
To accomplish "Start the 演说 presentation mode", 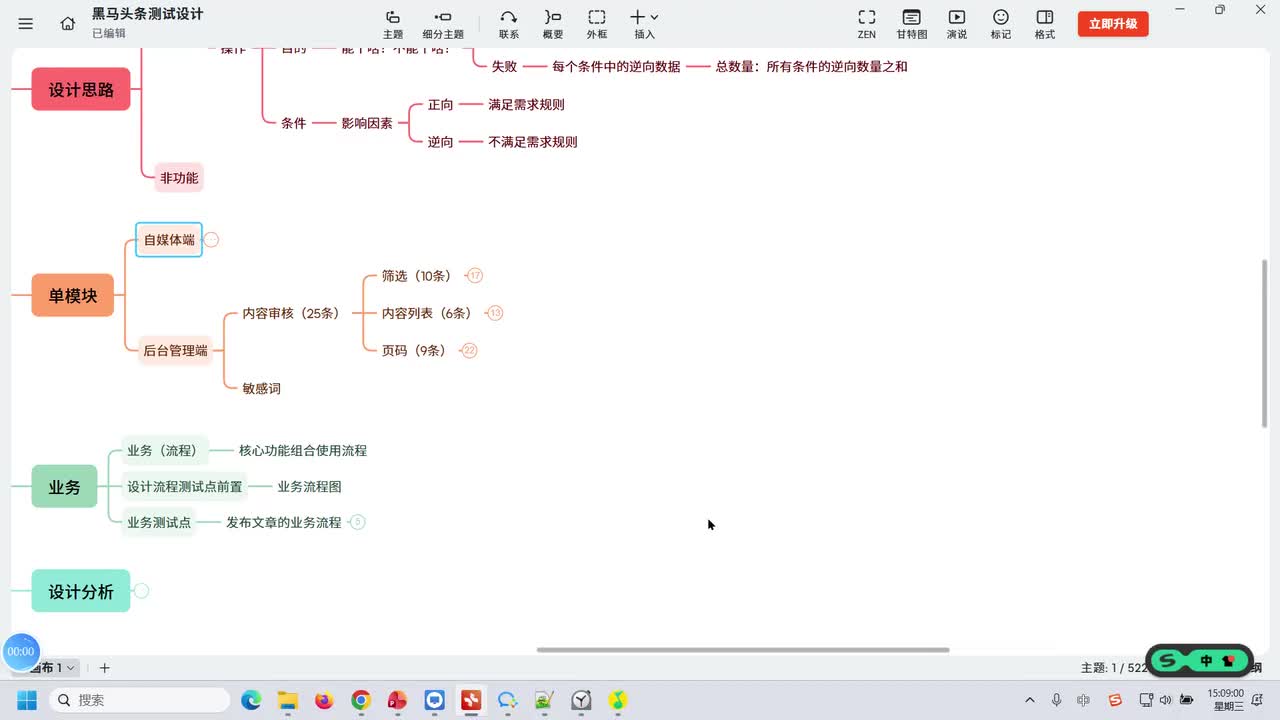I will tap(957, 24).
